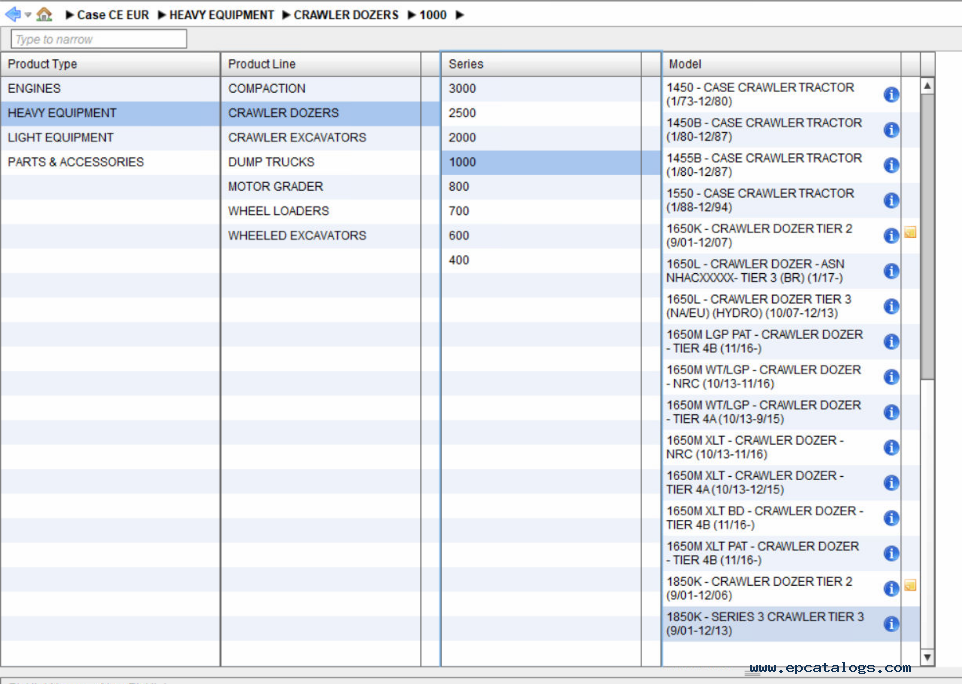The width and height of the screenshot is (962, 684).
Task: Select series 700
Action: pos(551,211)
